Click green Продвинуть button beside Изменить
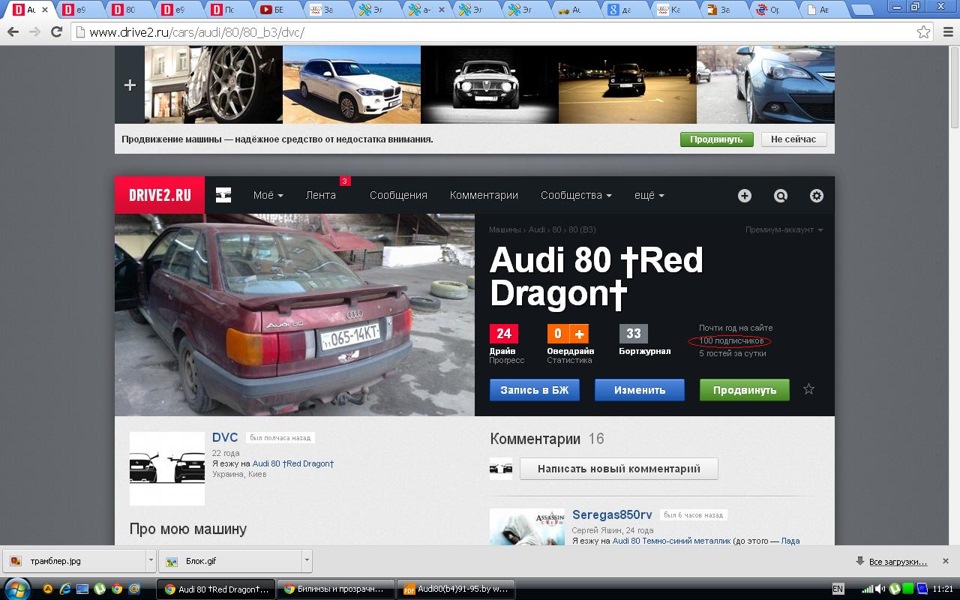The image size is (960, 600). pyautogui.click(x=744, y=389)
